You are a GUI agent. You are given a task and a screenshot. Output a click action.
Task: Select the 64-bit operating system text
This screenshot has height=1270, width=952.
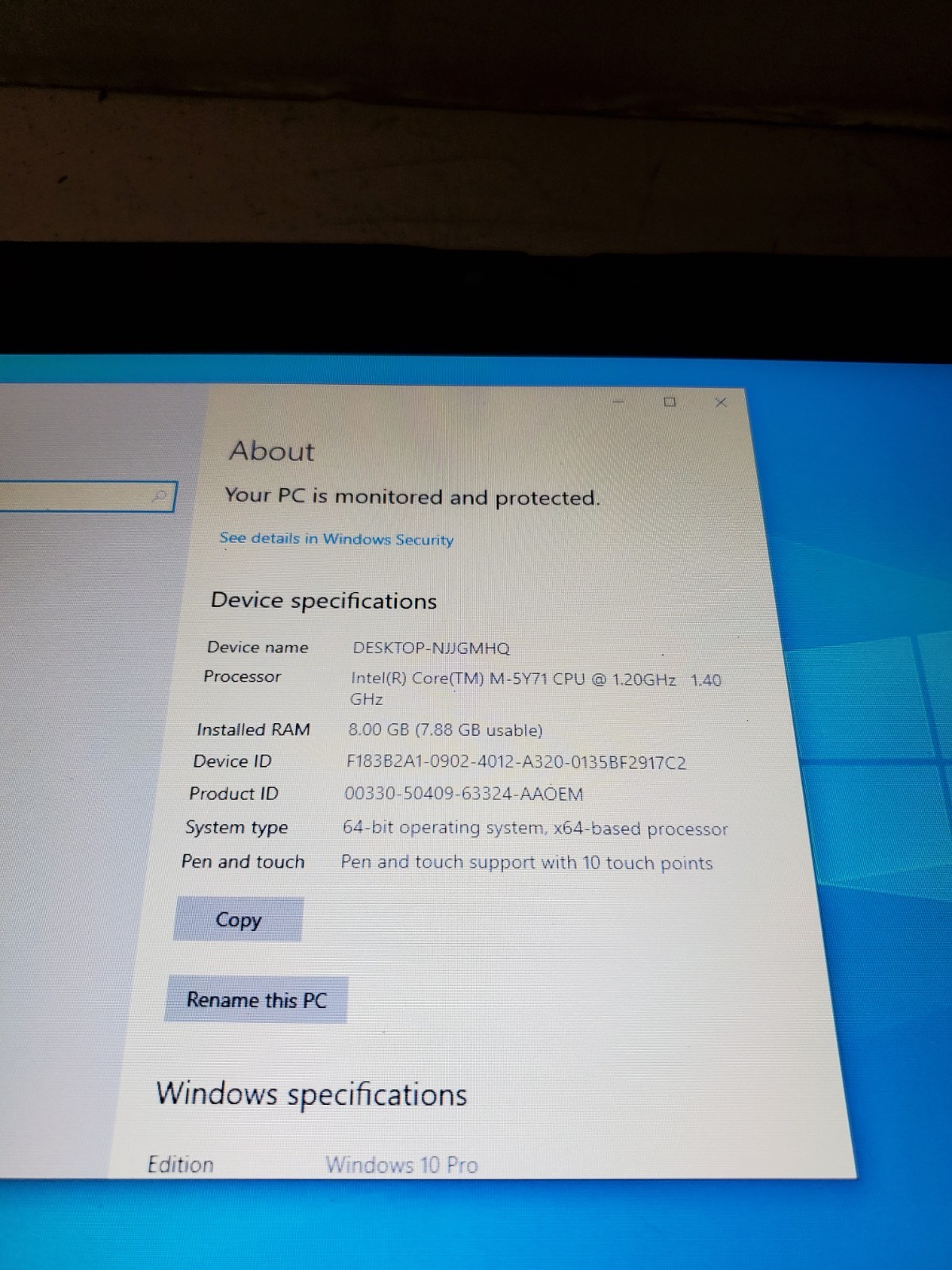(x=535, y=829)
